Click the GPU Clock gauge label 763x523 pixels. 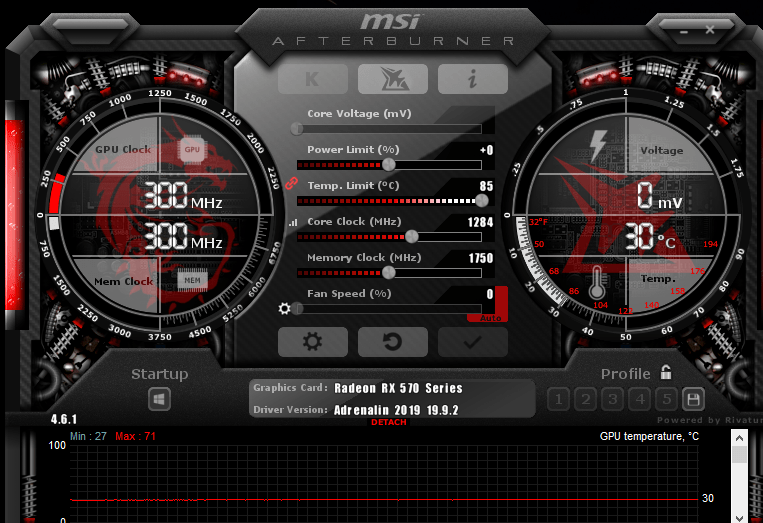point(123,149)
